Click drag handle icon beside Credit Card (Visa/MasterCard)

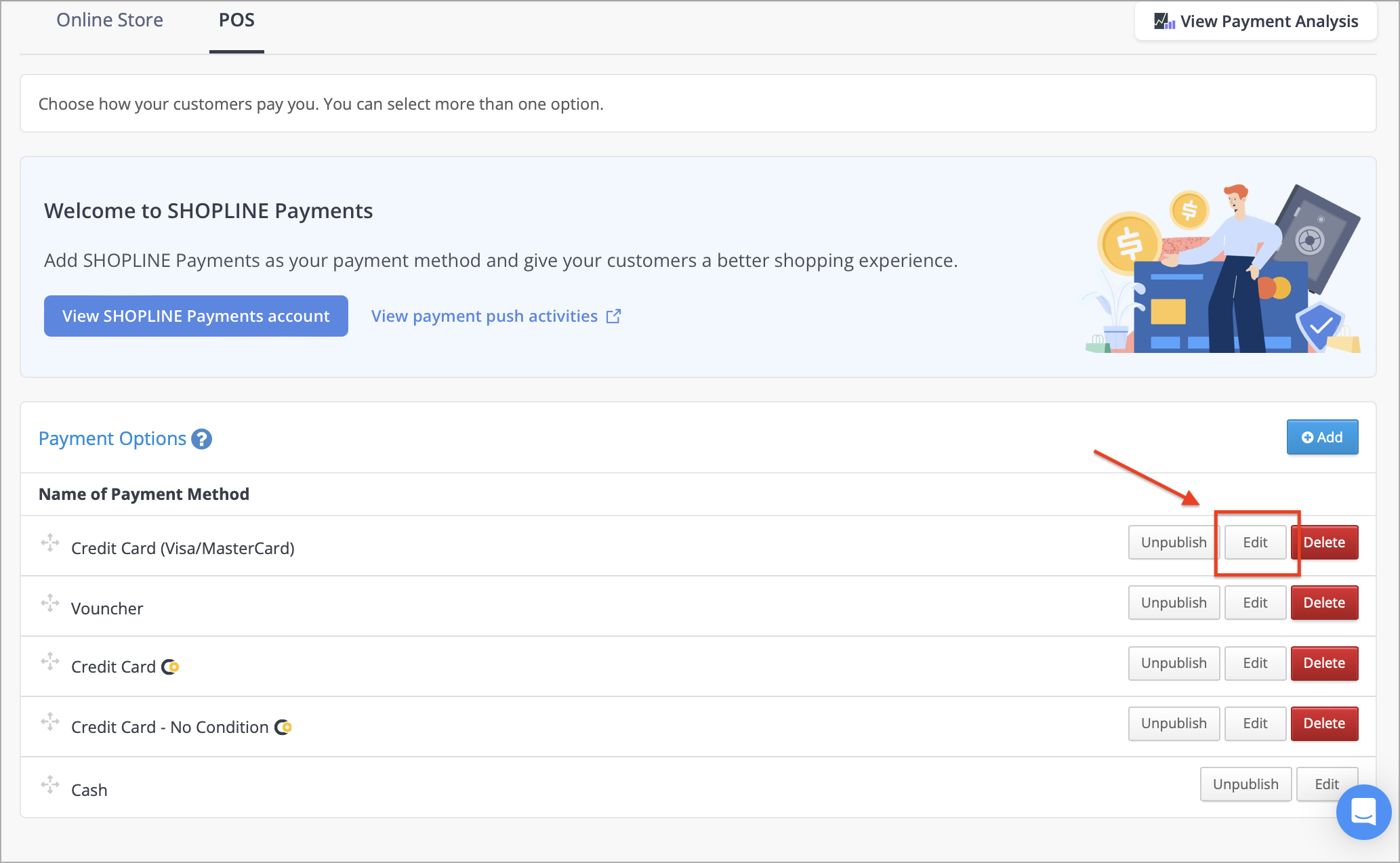[50, 543]
